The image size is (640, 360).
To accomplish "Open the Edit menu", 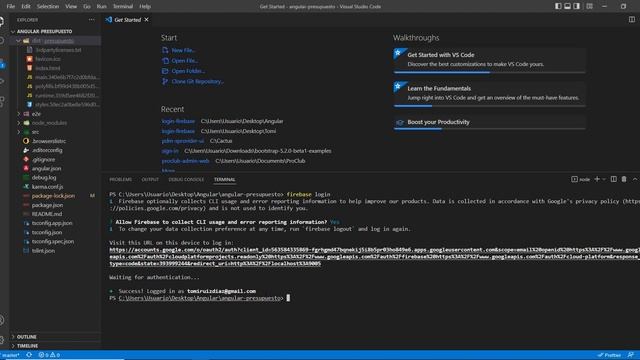I will 26,7.
